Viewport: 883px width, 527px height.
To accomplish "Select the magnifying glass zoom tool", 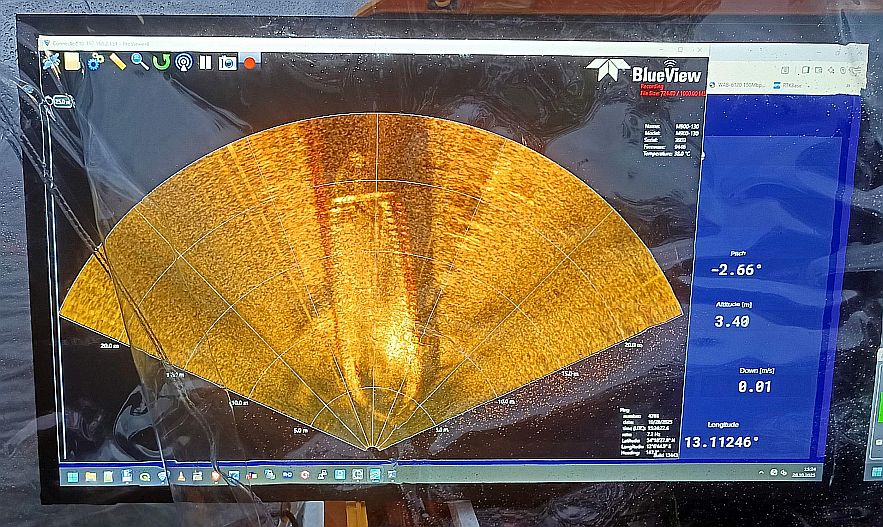I will point(140,62).
